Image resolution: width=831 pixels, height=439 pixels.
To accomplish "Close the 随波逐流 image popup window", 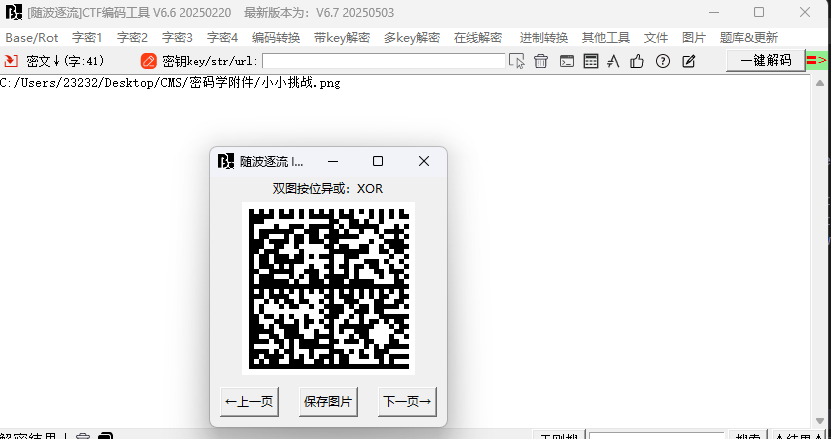I will [x=424, y=161].
